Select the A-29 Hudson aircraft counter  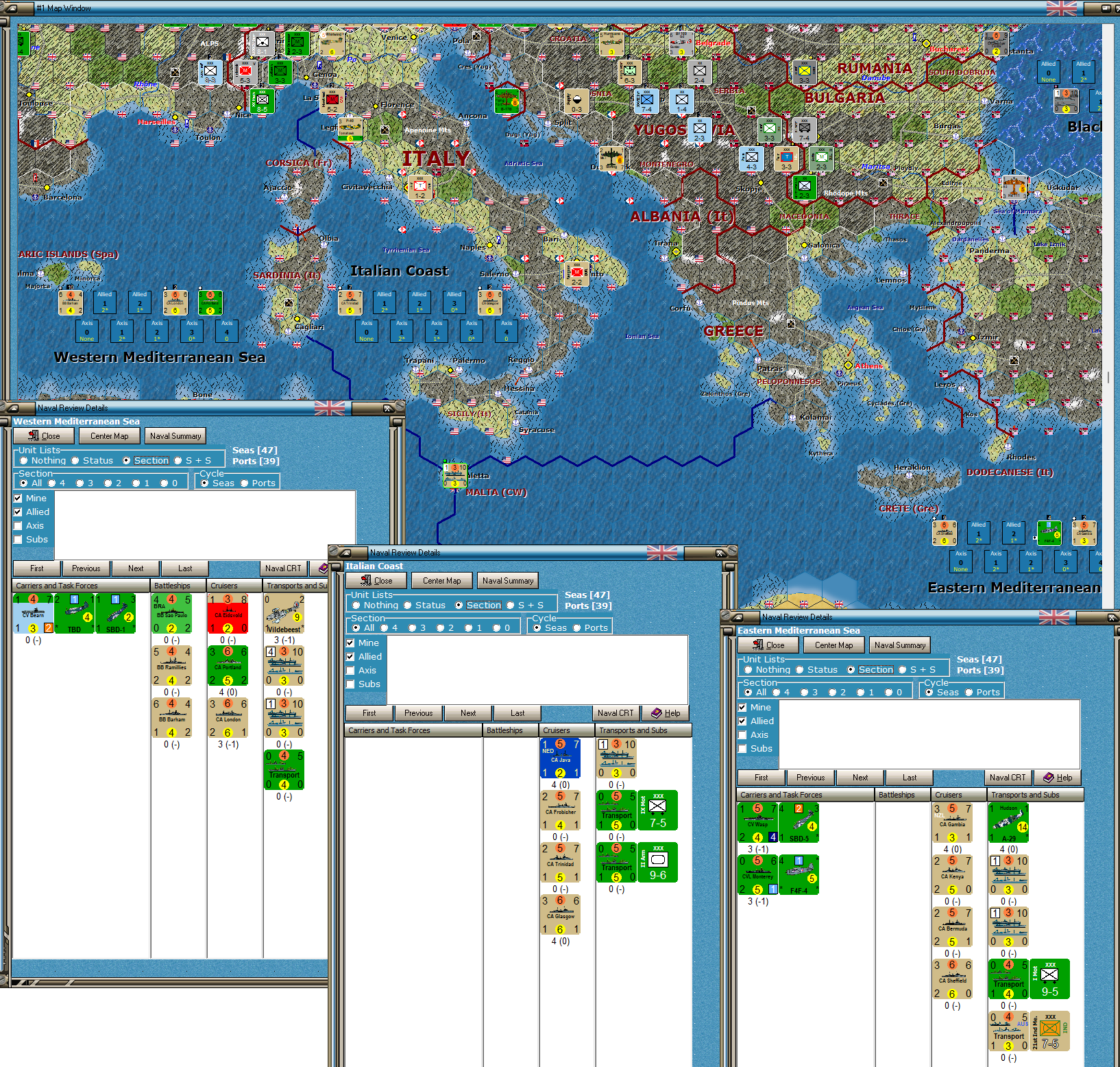pos(1009,823)
